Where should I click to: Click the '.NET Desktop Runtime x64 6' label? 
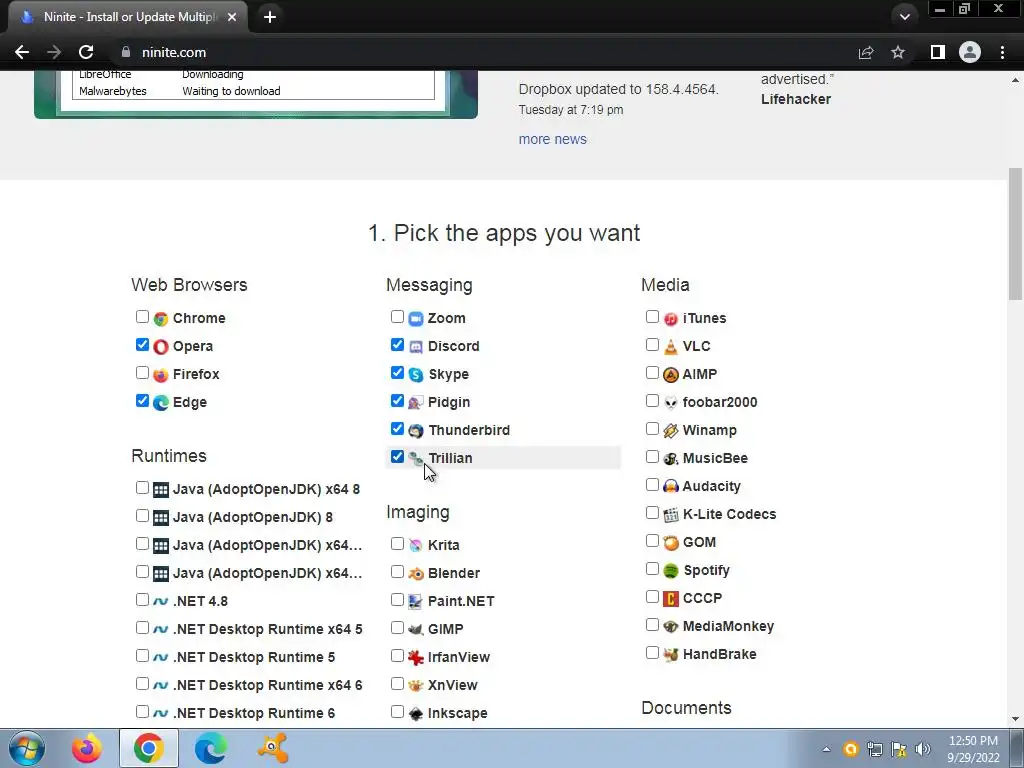click(x=268, y=685)
